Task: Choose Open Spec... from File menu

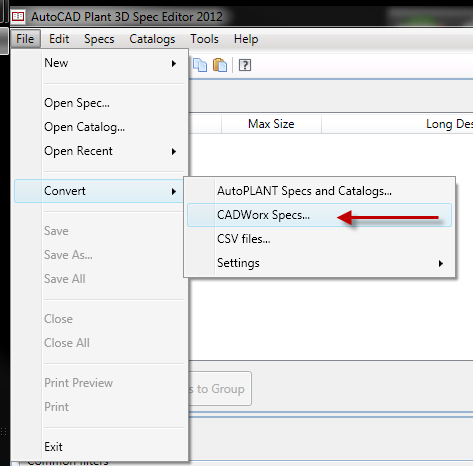Action: pos(100,103)
